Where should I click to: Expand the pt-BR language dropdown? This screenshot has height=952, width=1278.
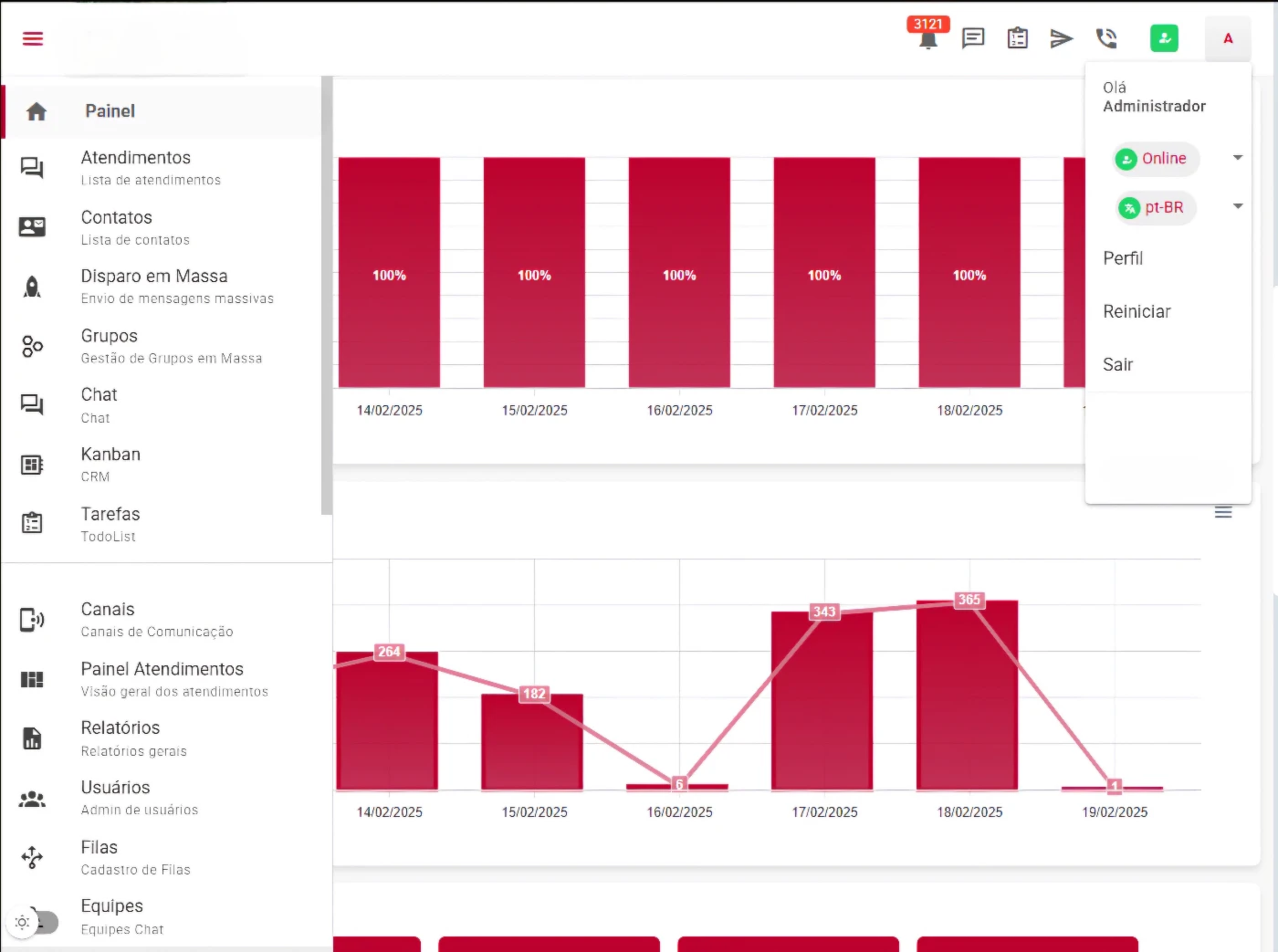pos(1237,207)
